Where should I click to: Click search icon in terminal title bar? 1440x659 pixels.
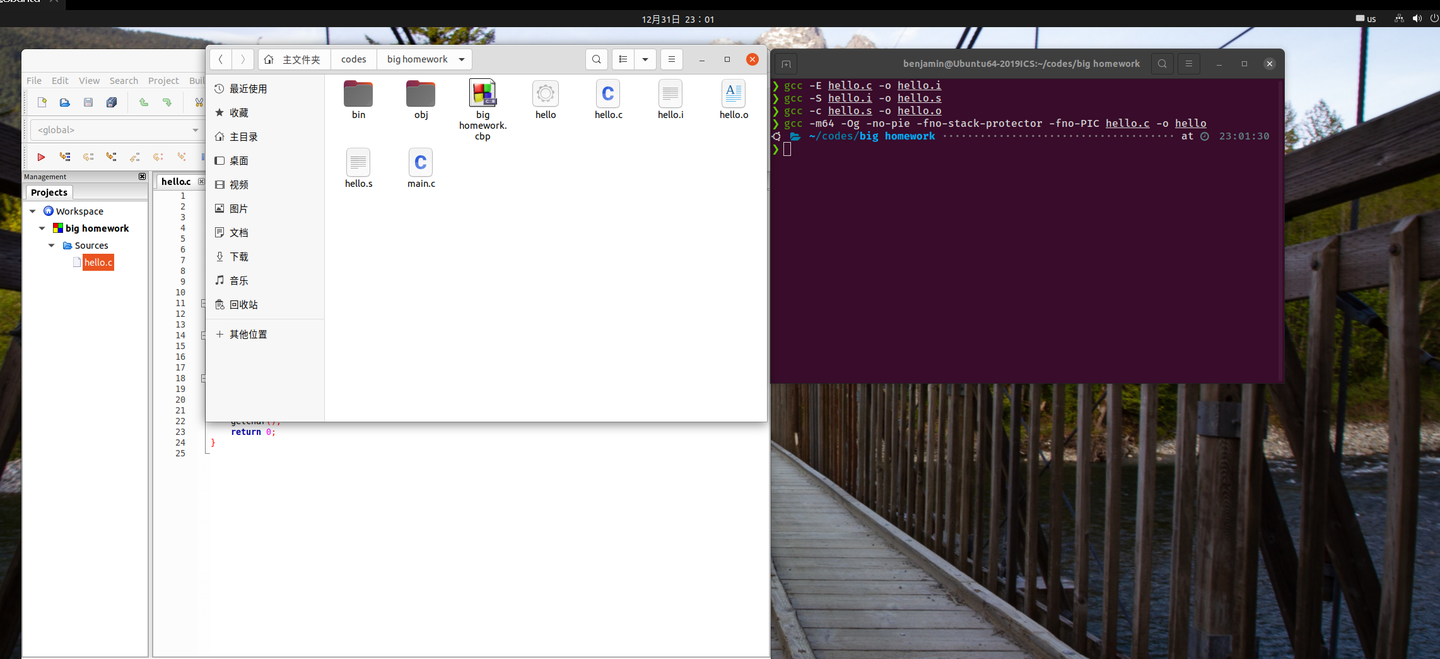tap(1162, 63)
